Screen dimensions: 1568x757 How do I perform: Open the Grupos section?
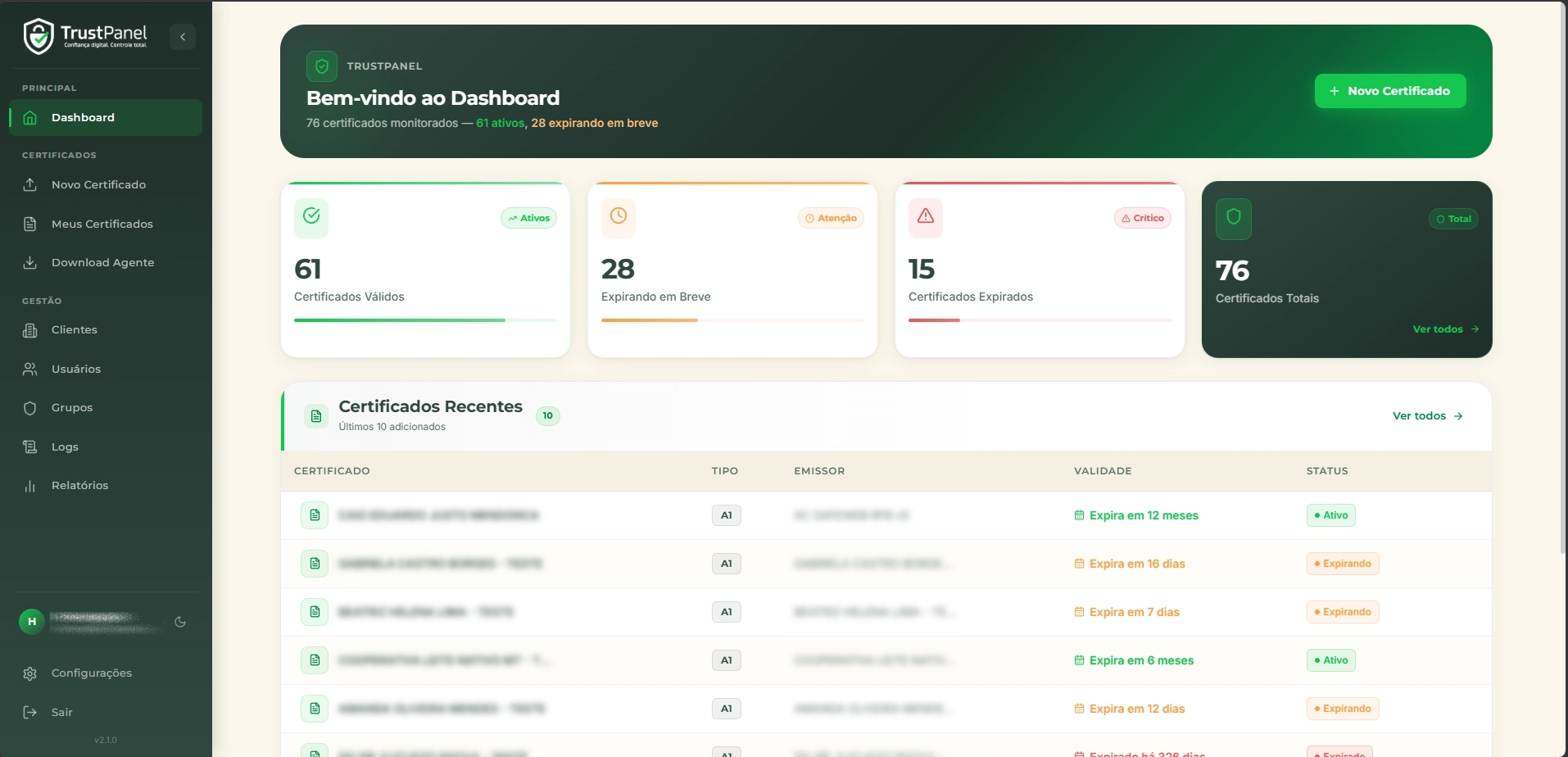[x=106, y=407]
